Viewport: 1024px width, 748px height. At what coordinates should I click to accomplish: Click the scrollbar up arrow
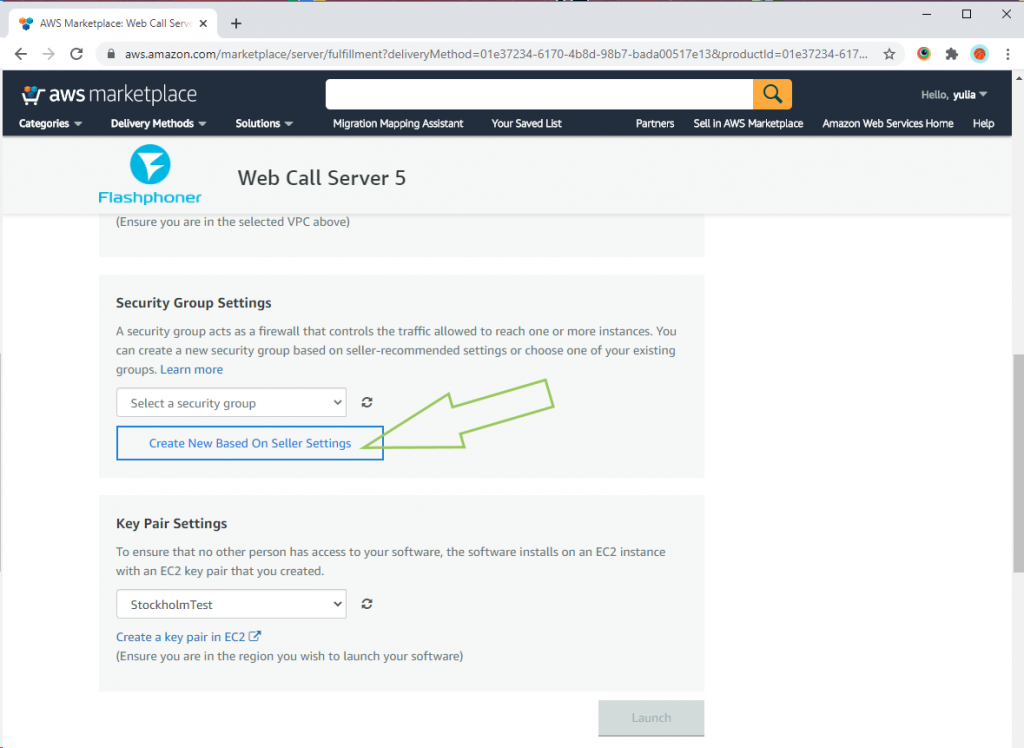tap(1018, 77)
